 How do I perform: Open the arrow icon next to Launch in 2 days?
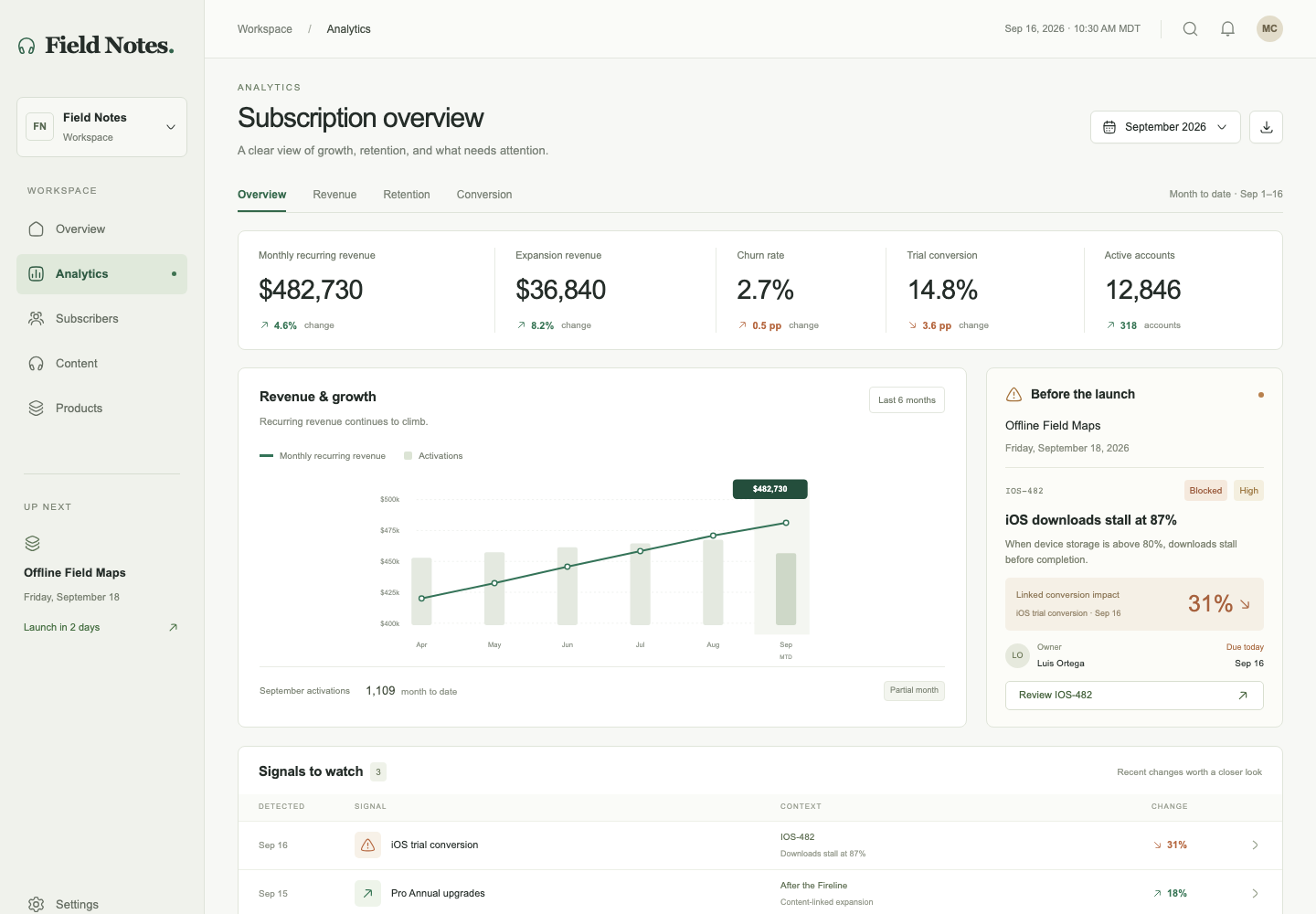[x=173, y=627]
